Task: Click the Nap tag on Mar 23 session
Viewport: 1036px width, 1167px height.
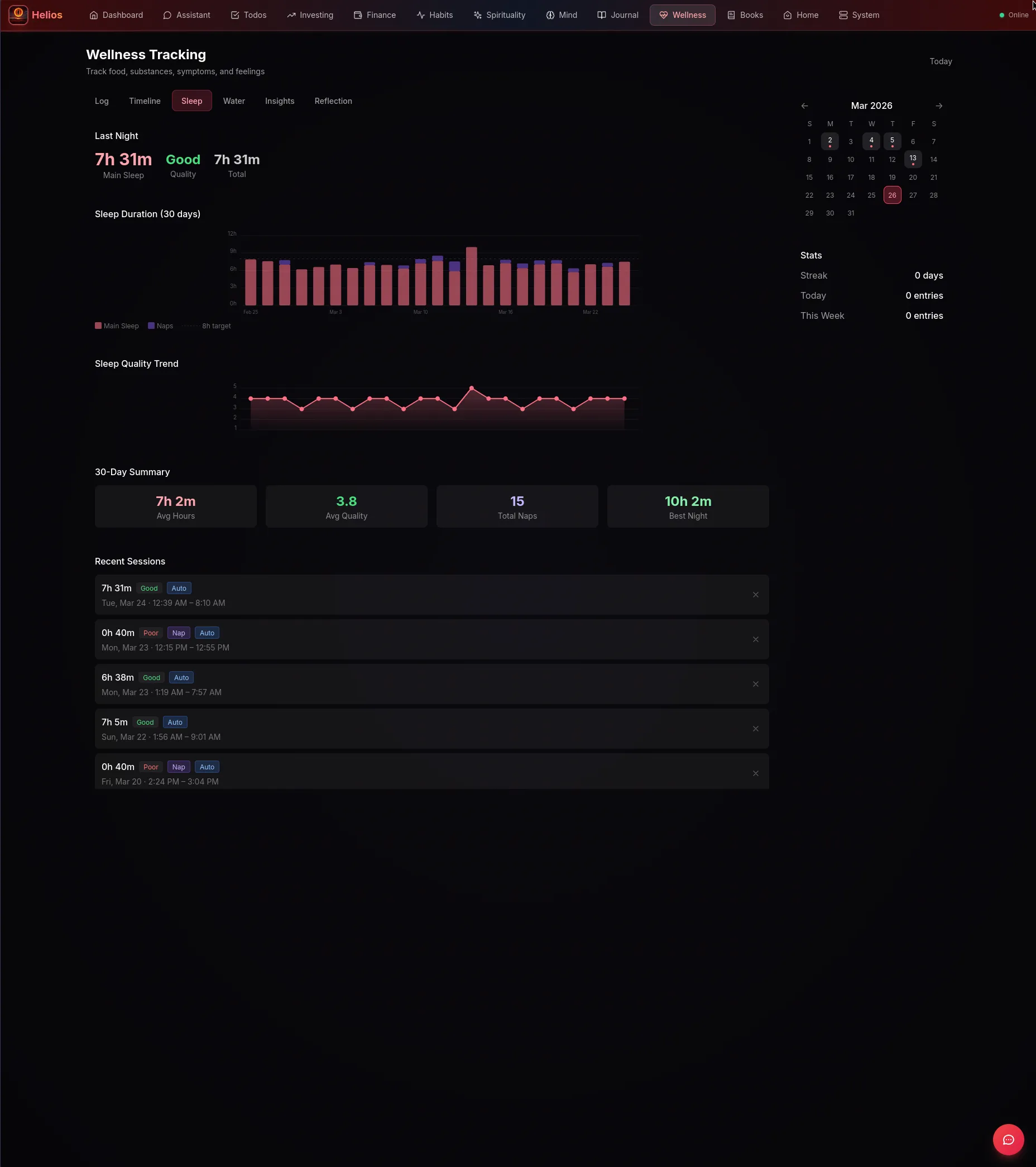Action: click(179, 633)
